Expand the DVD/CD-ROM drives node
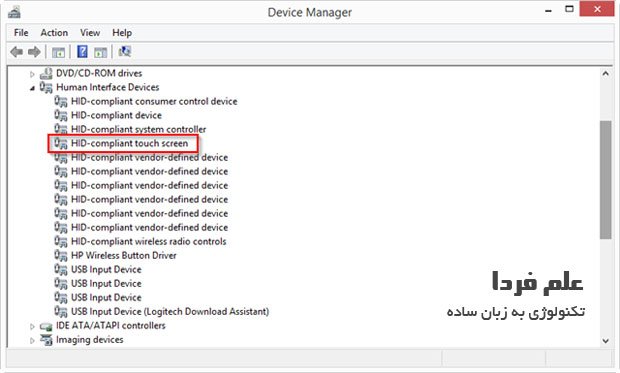The image size is (620, 373). click(32, 74)
